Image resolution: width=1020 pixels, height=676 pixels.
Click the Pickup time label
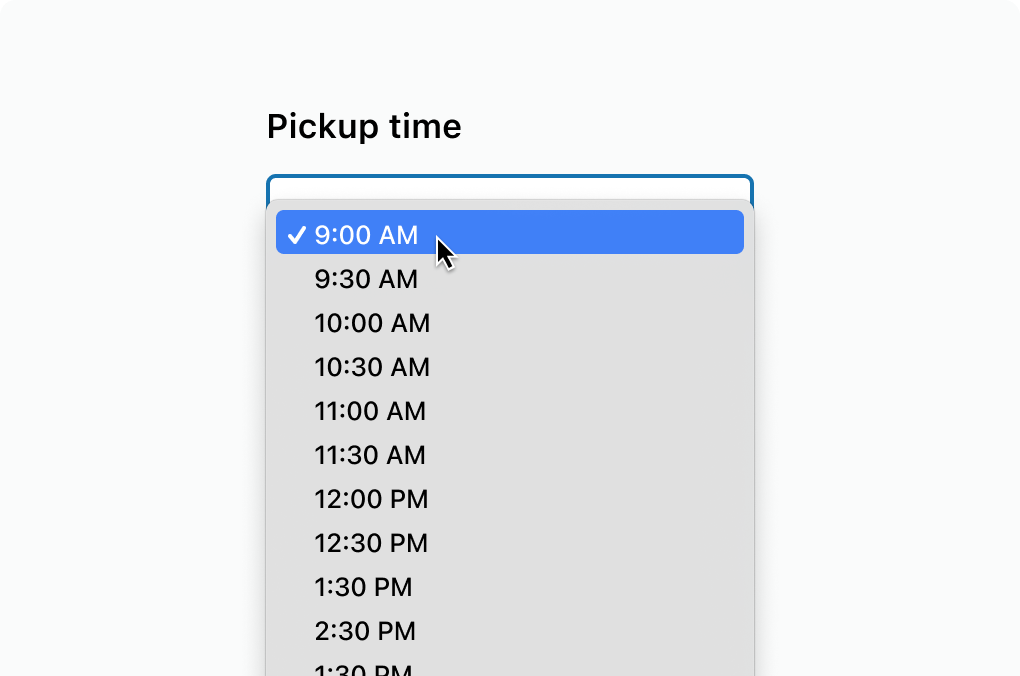364,127
